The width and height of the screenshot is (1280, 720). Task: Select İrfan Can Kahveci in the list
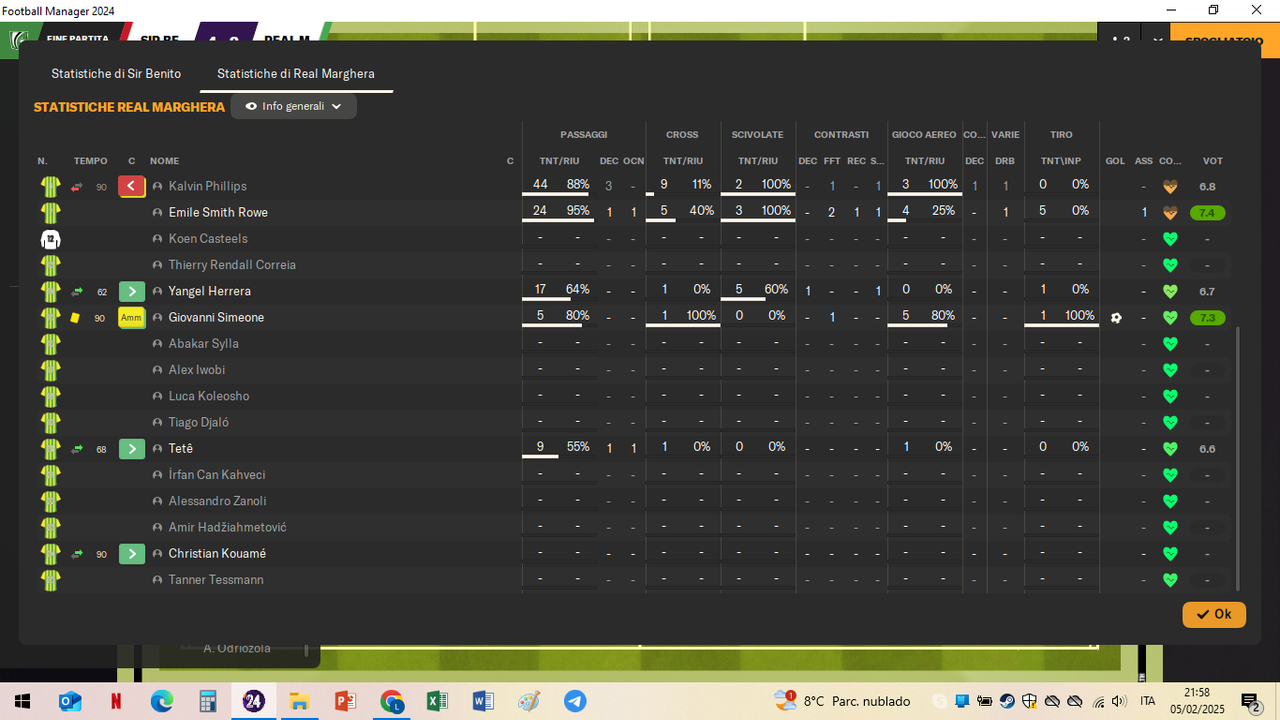point(217,475)
